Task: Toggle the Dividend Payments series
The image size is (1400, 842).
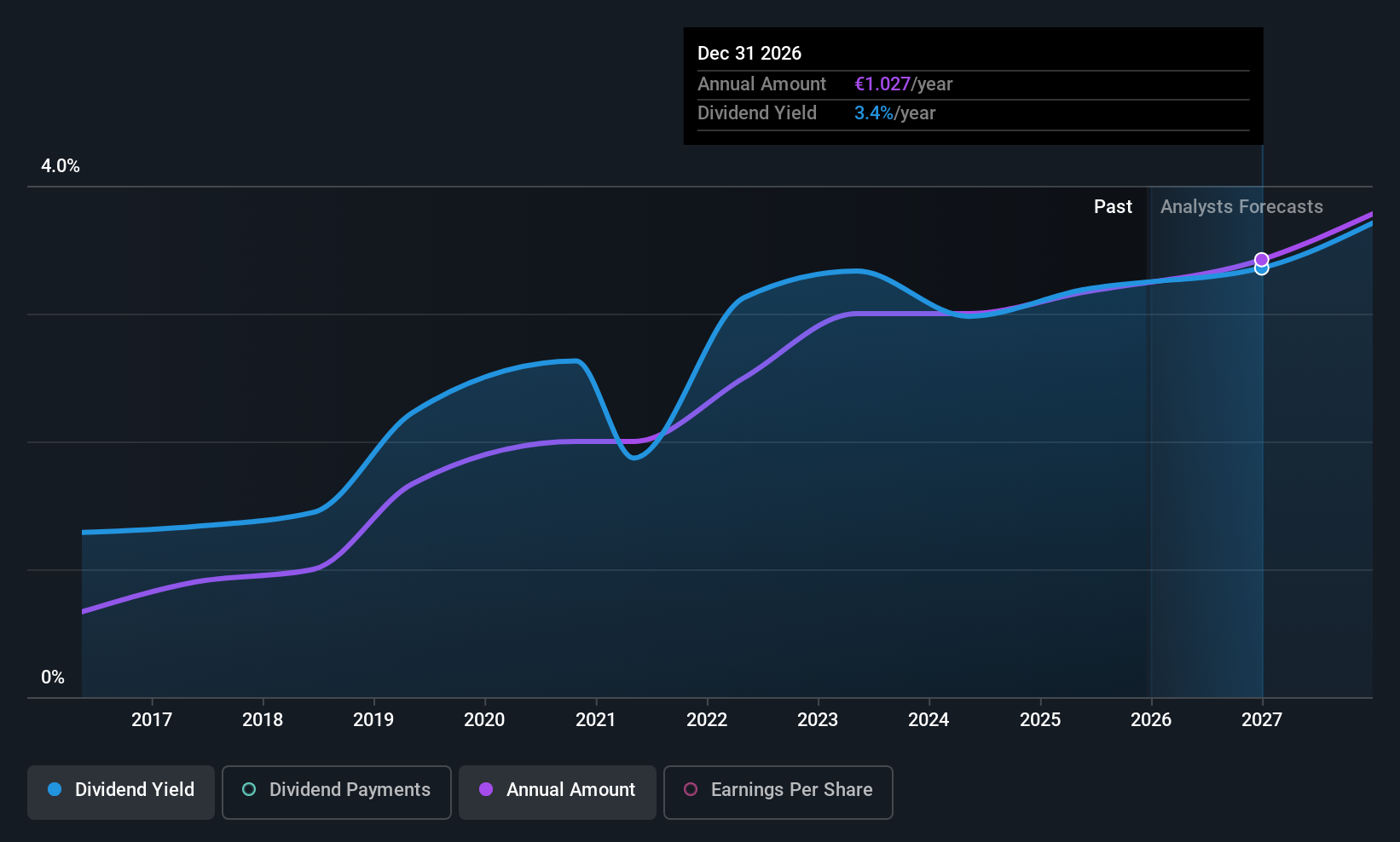Action: (336, 792)
